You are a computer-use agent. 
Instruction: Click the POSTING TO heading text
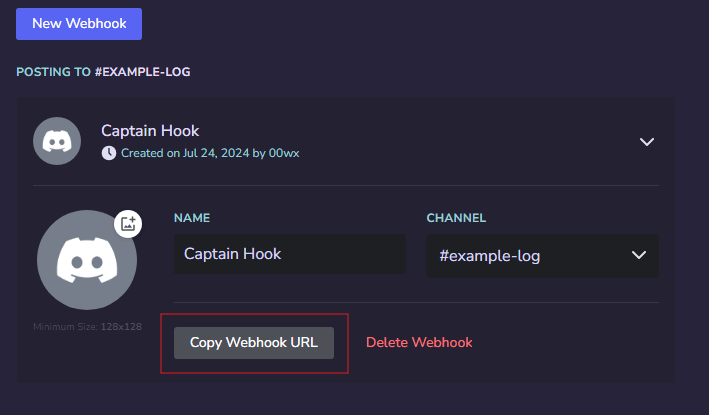coord(53,72)
